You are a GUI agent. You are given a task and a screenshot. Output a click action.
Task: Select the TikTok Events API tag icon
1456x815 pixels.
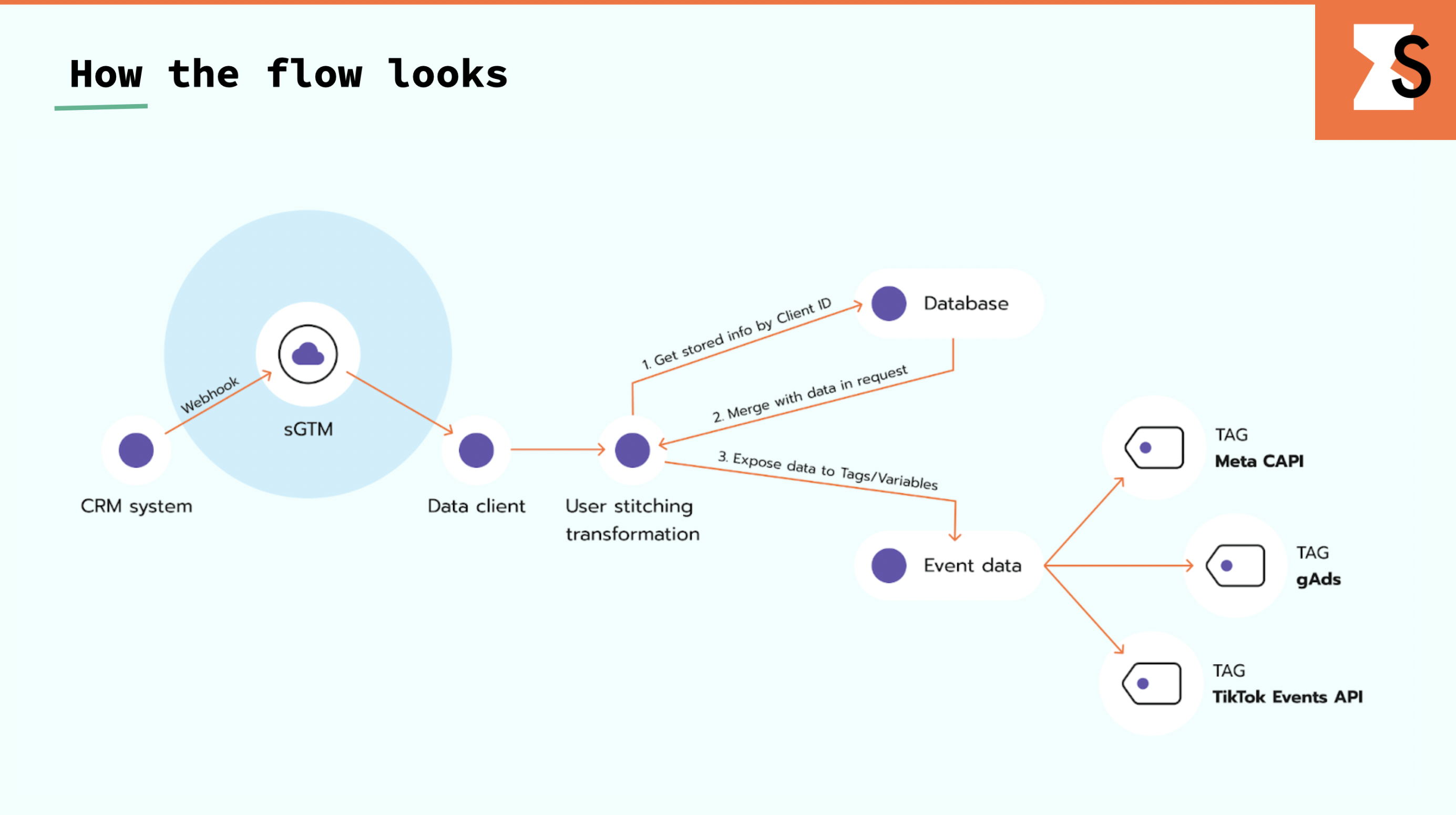click(x=1153, y=683)
